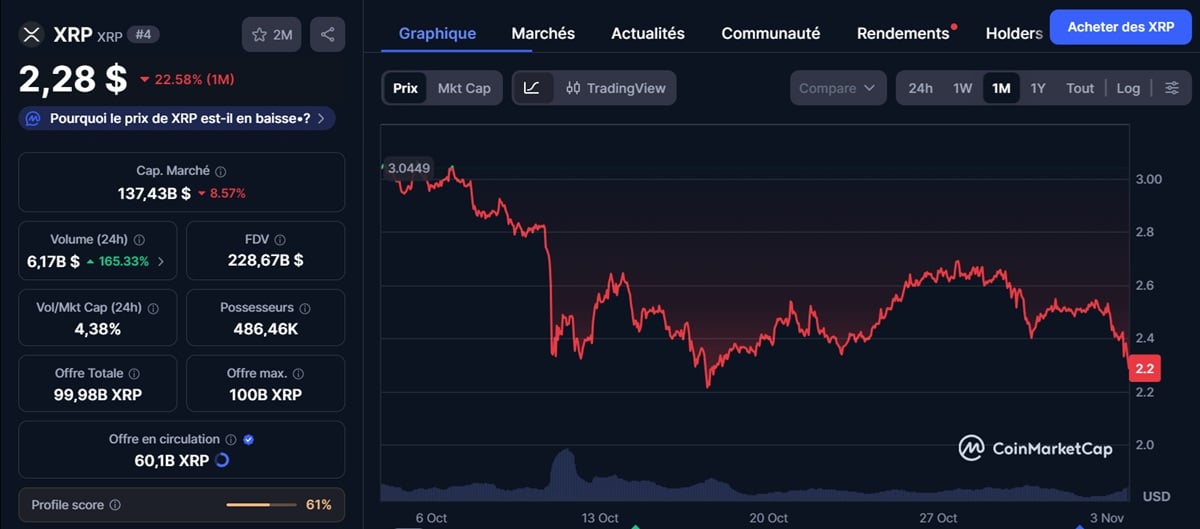Set chart range to Tout
The image size is (1200, 529).
coord(1080,88)
